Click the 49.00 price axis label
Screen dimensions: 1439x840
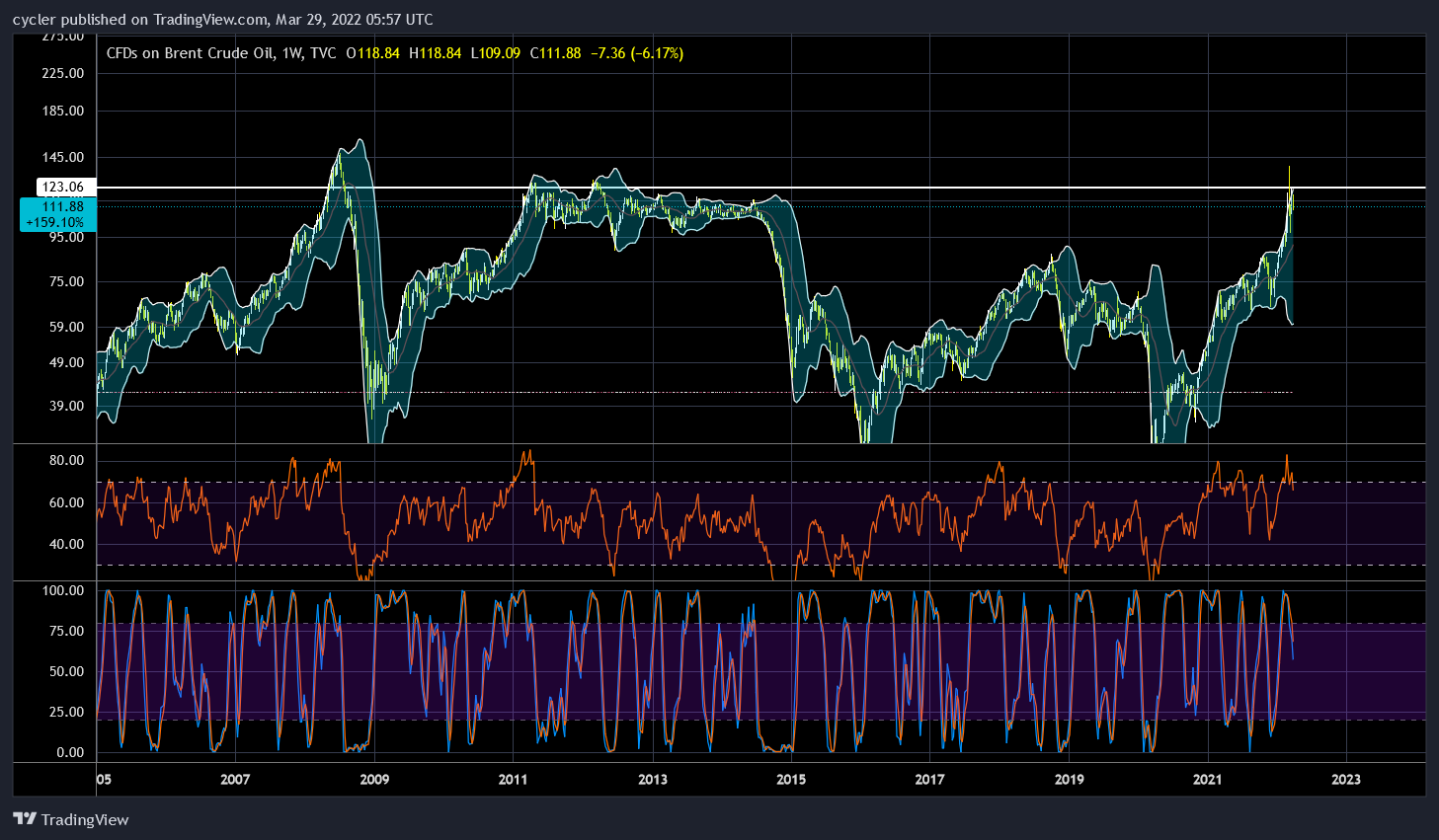(x=66, y=362)
